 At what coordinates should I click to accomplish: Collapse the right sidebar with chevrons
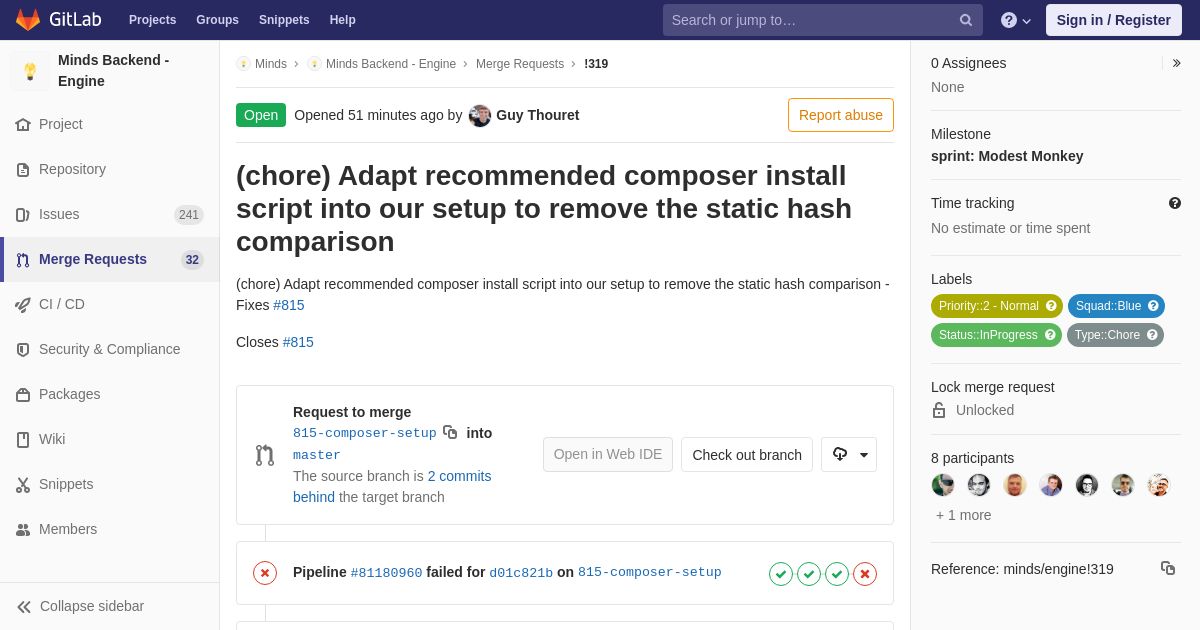(1176, 63)
